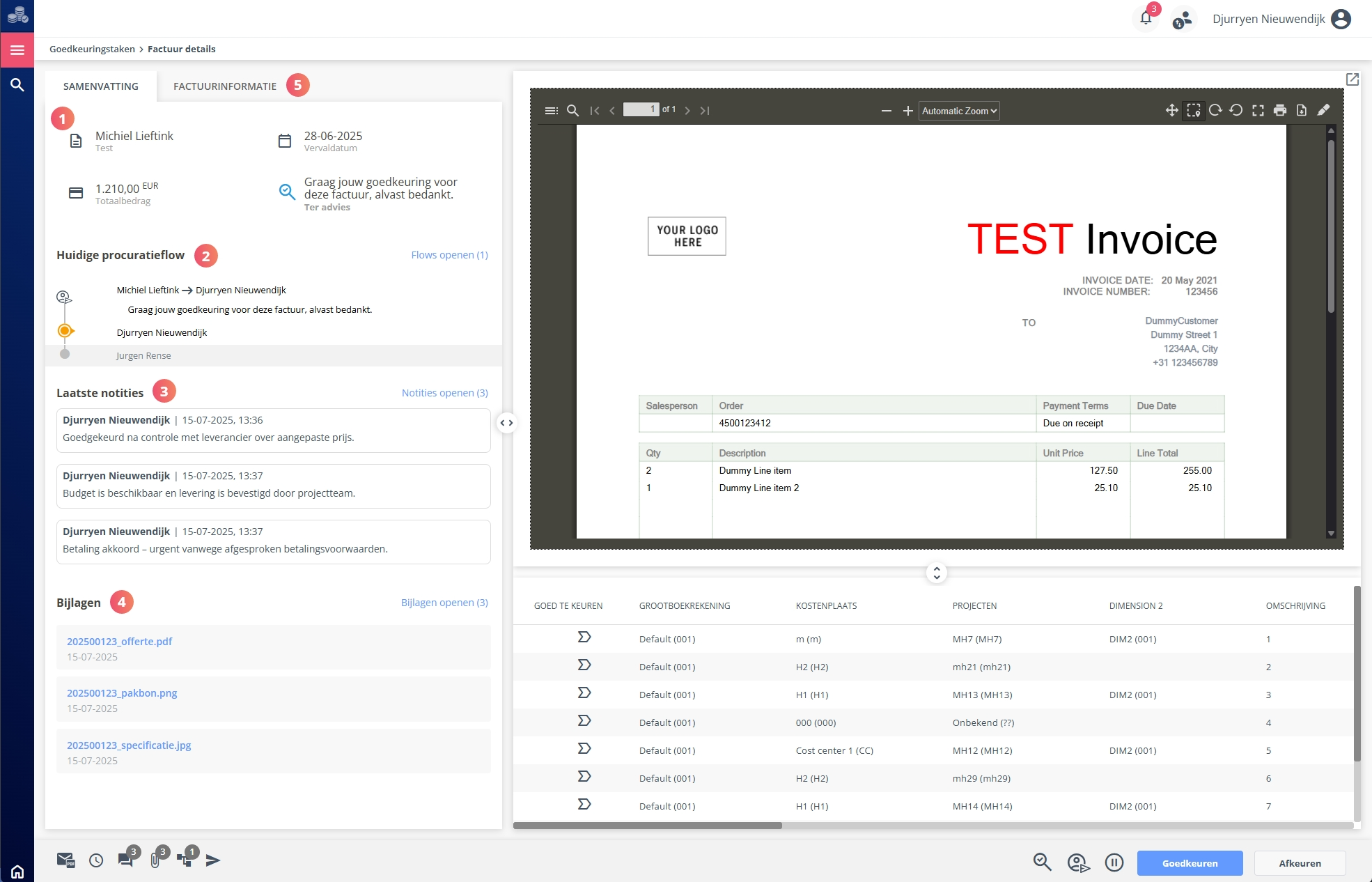Go to the previous PDF page
The width and height of the screenshot is (1372, 882).
tap(612, 110)
